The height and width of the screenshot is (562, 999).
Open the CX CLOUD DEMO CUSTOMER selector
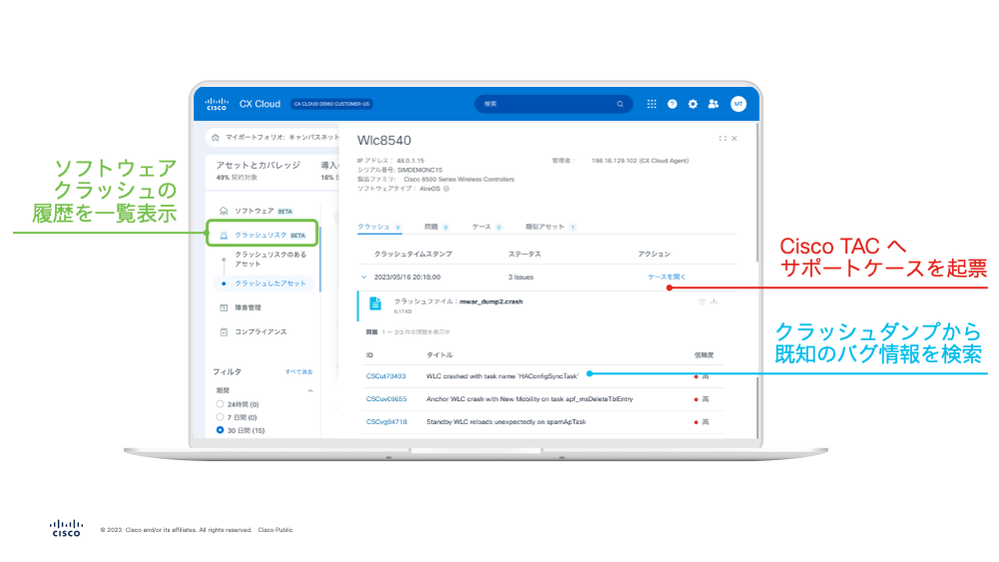[331, 104]
